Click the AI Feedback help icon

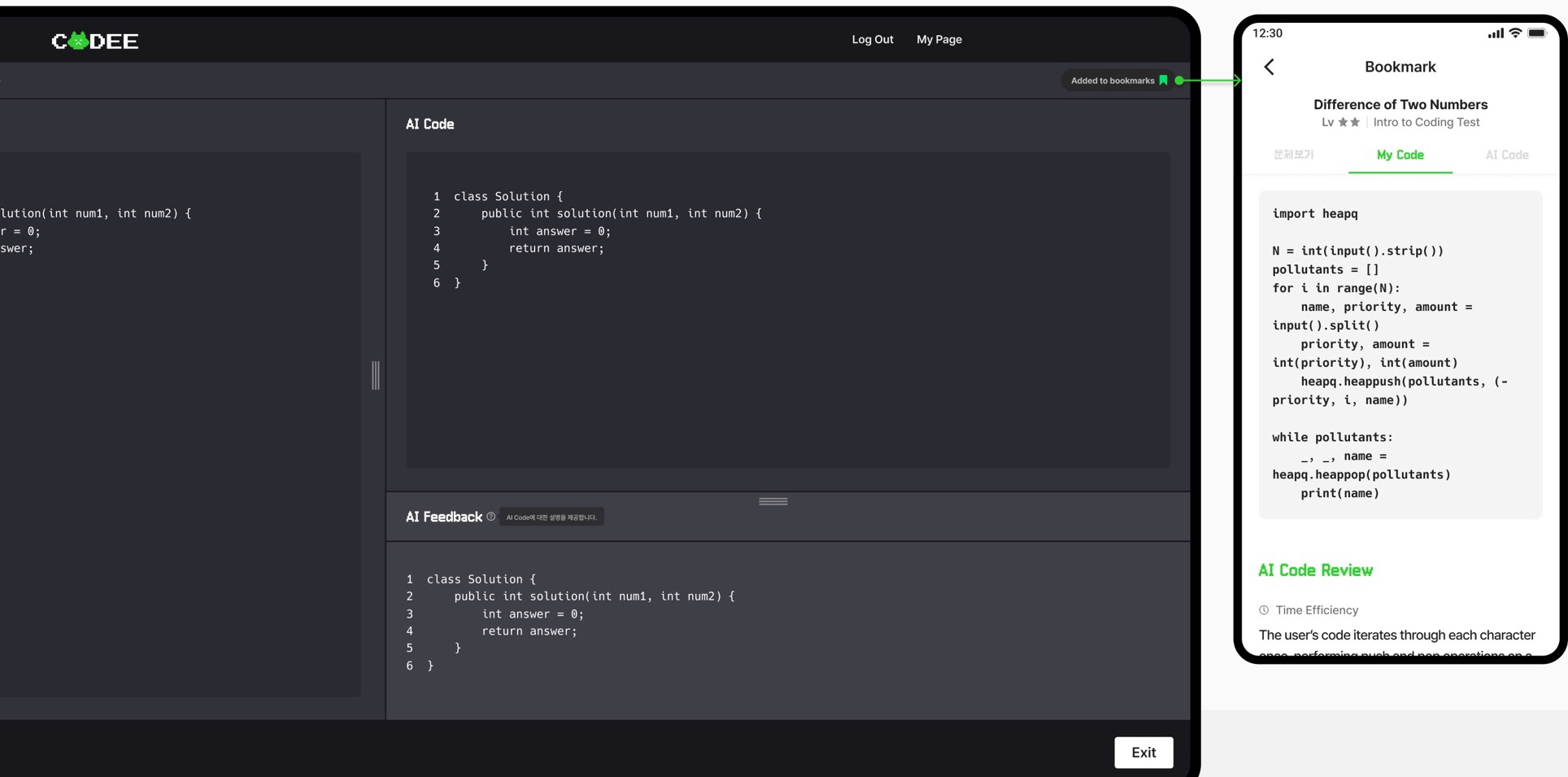490,517
